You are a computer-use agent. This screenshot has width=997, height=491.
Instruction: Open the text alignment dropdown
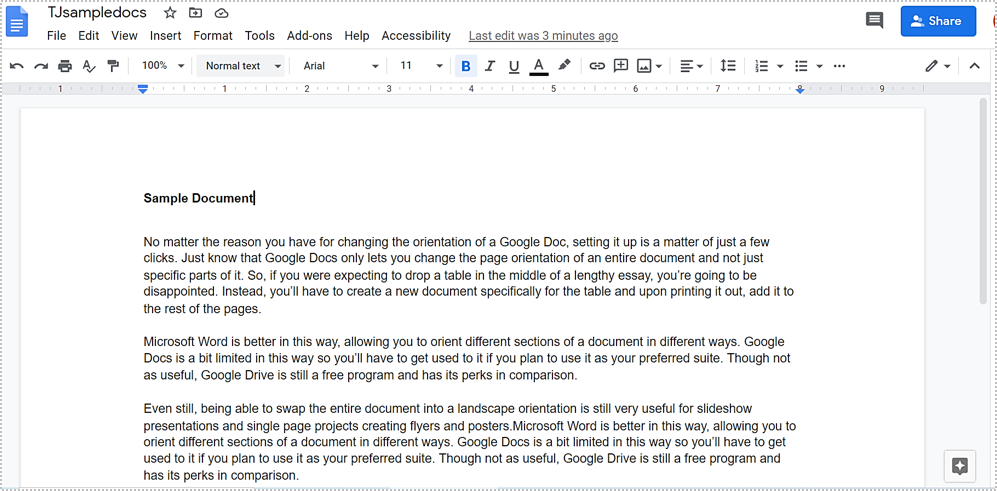point(691,66)
